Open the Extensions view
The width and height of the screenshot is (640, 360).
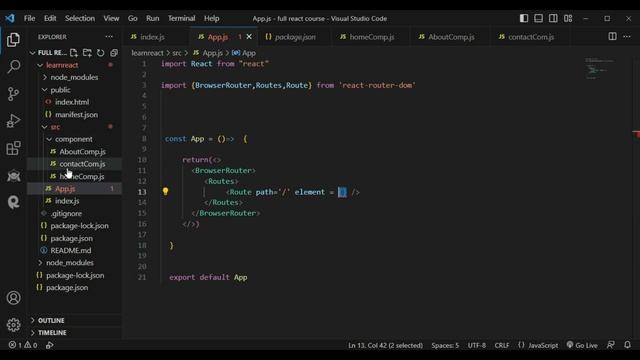point(13,148)
